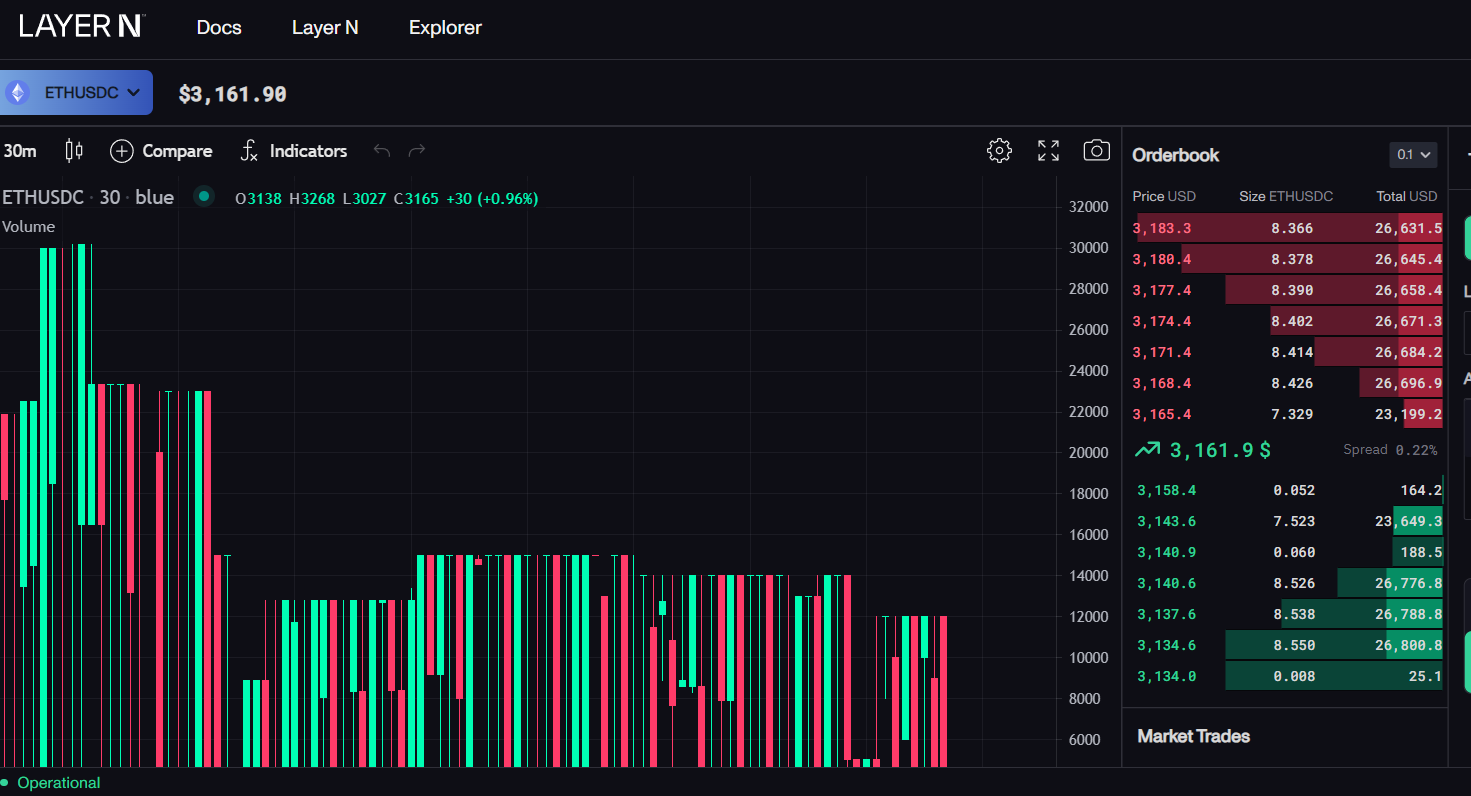Screen dimensions: 1471x796
Task: Open the orderbook 0.1 grouping dropdown
Action: coord(1413,155)
